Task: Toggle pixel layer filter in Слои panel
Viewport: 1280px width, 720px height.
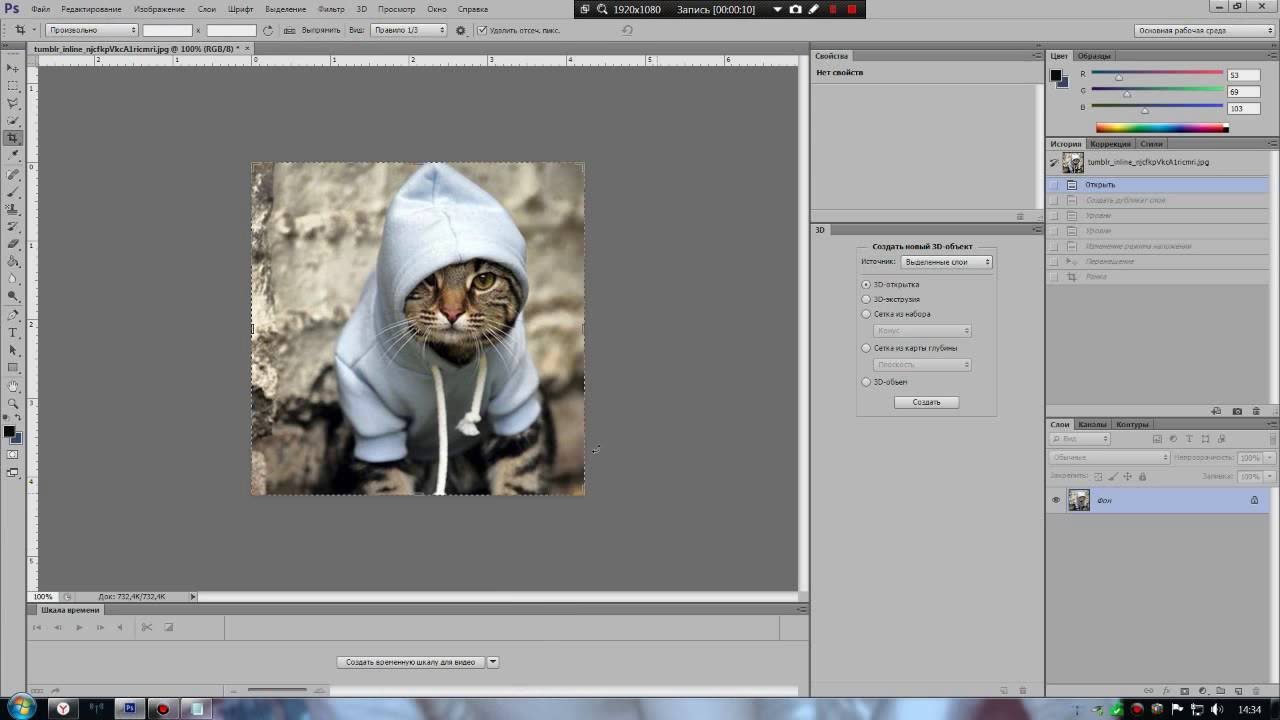Action: coord(1157,439)
